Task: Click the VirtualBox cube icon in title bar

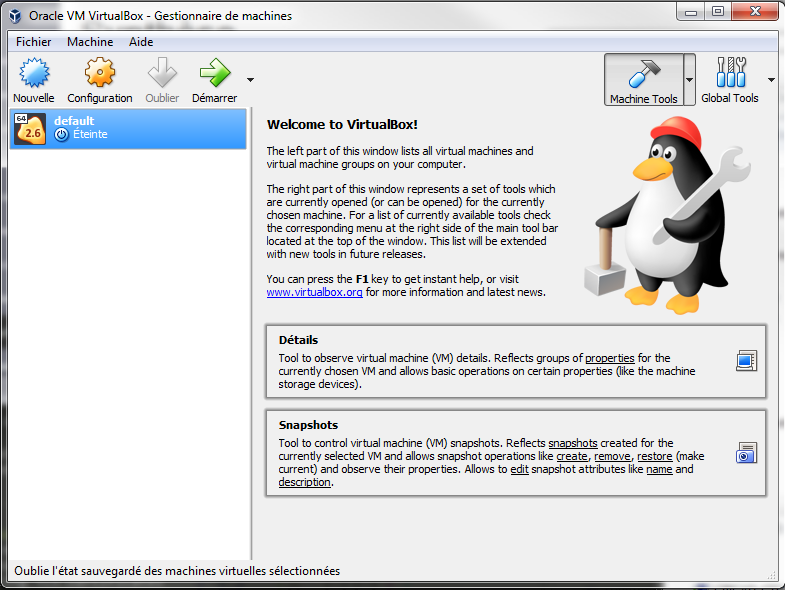Action: pos(15,16)
